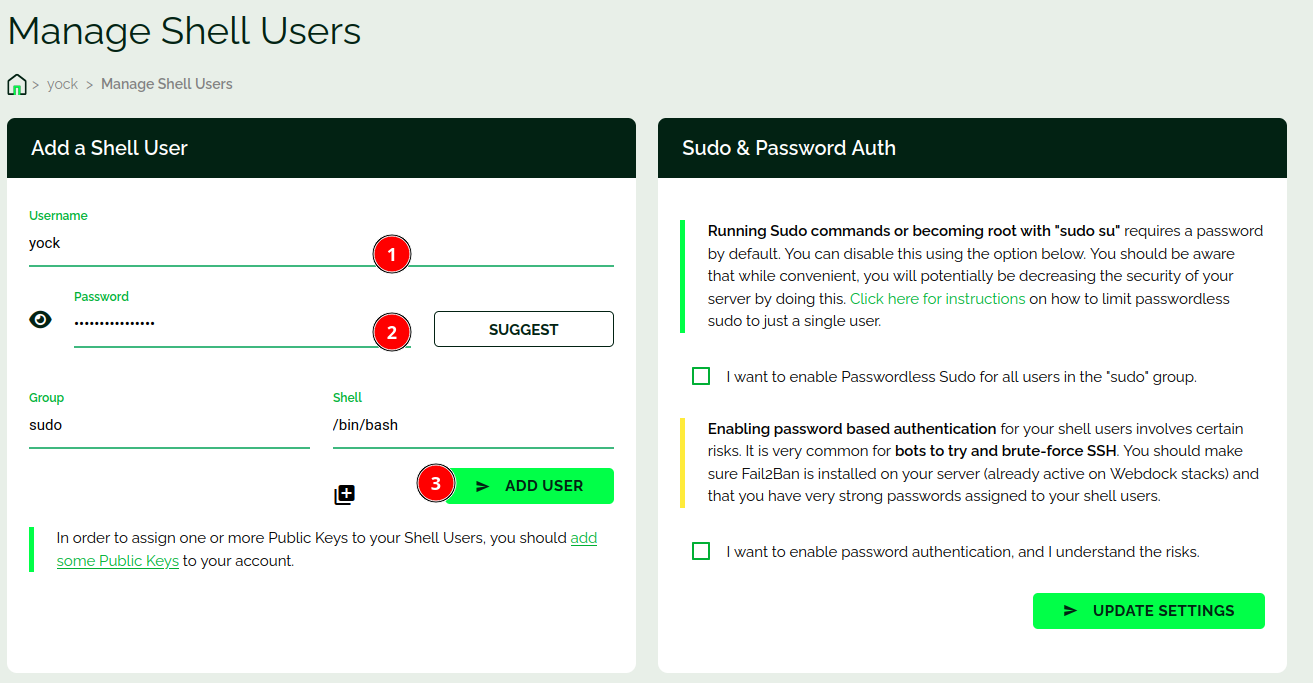Click the plus icon beside Add User
Screen dimensions: 1313x683
344,494
